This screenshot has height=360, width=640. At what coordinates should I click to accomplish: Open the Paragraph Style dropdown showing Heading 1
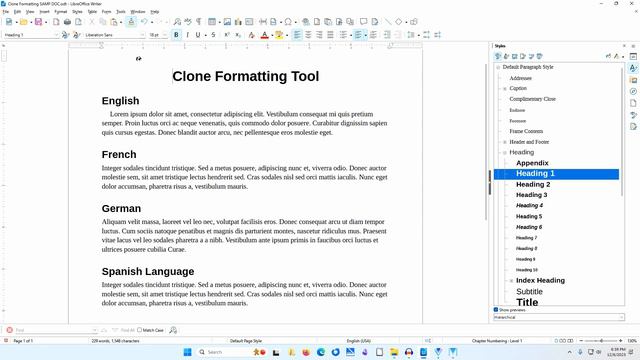click(x=32, y=35)
